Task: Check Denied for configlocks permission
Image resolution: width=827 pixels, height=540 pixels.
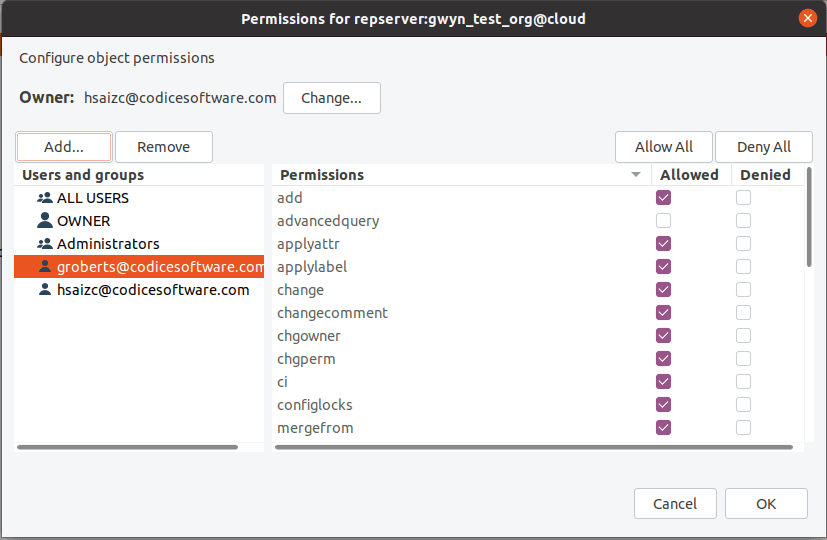Action: [x=744, y=404]
